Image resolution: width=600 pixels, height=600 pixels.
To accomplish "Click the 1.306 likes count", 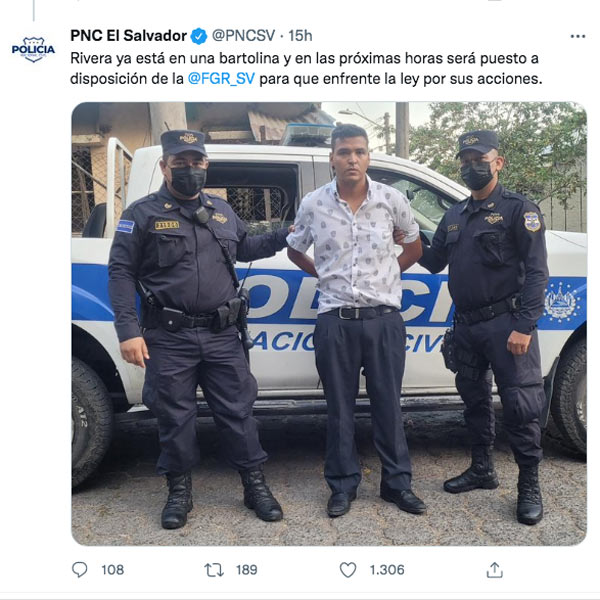I will pos(387,570).
